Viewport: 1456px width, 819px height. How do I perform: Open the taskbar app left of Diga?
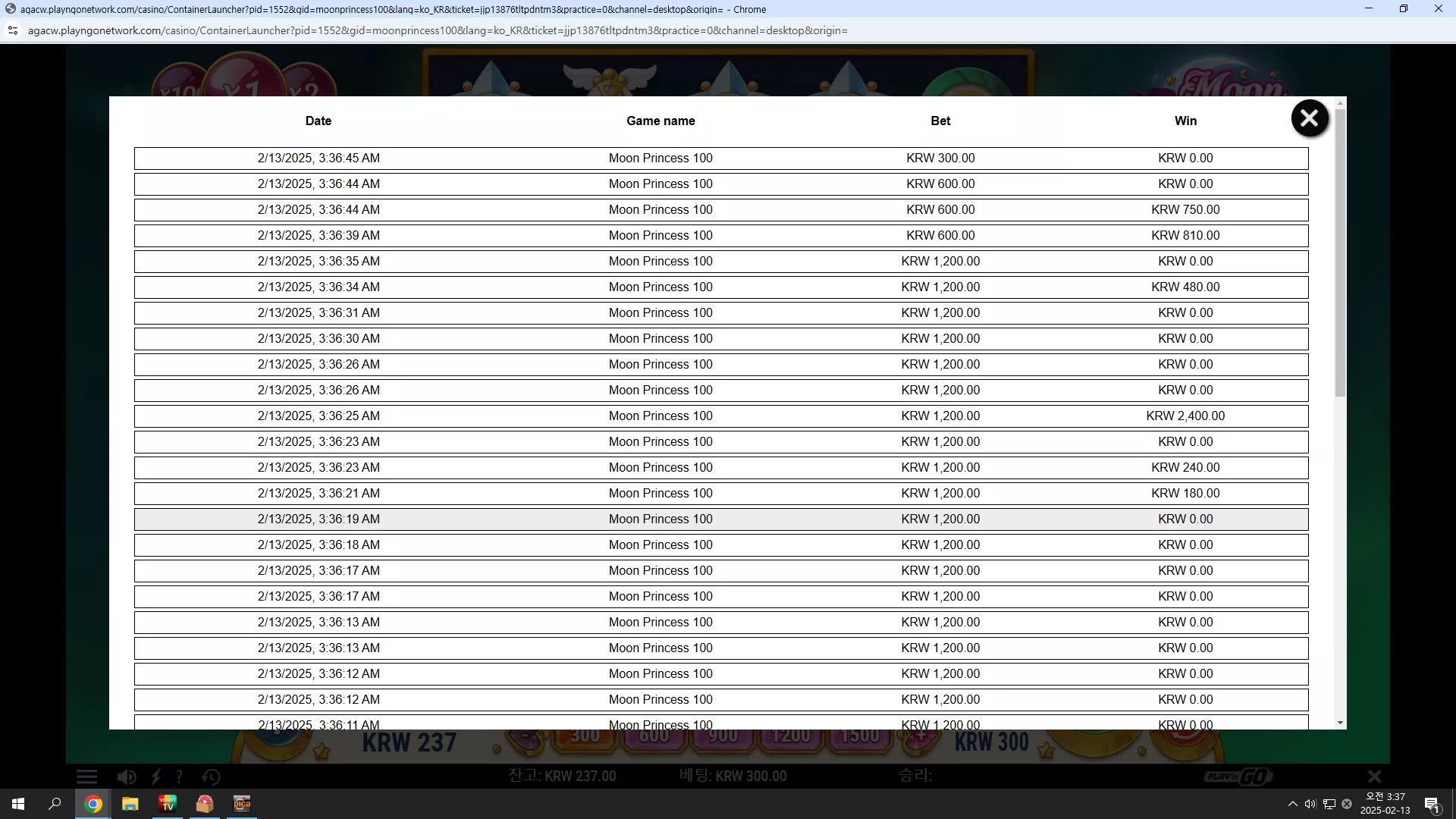click(205, 804)
